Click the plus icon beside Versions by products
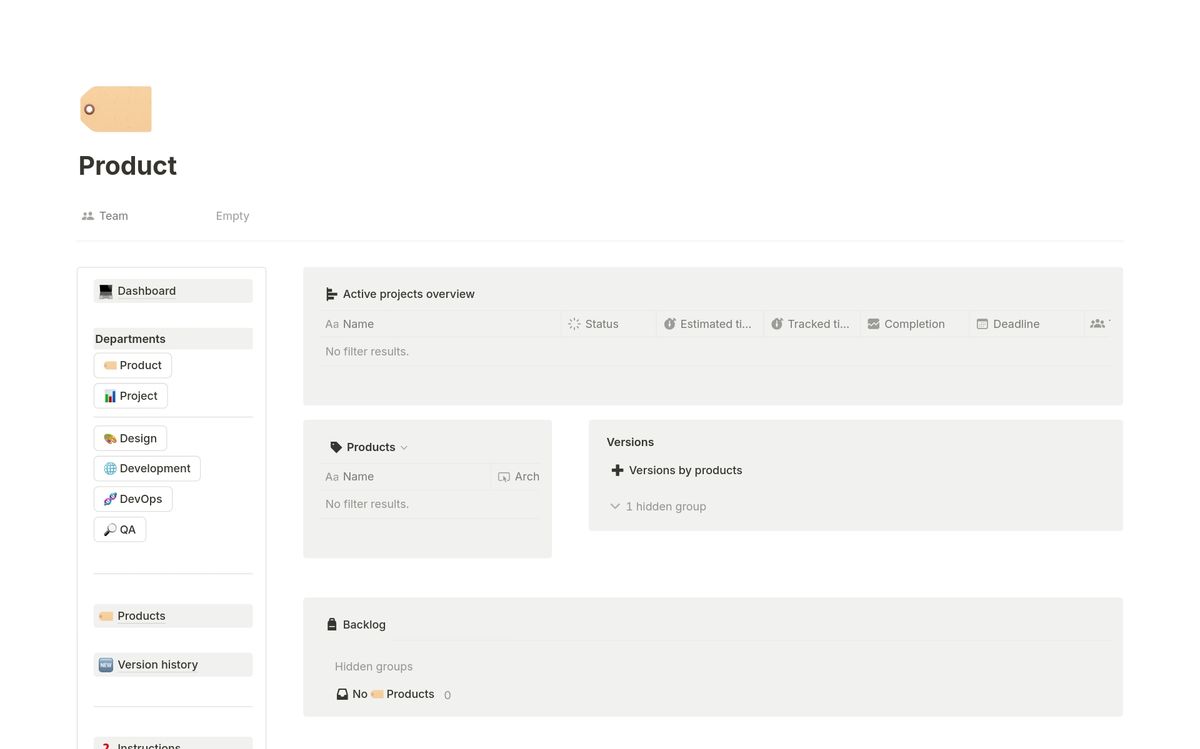 coord(617,470)
